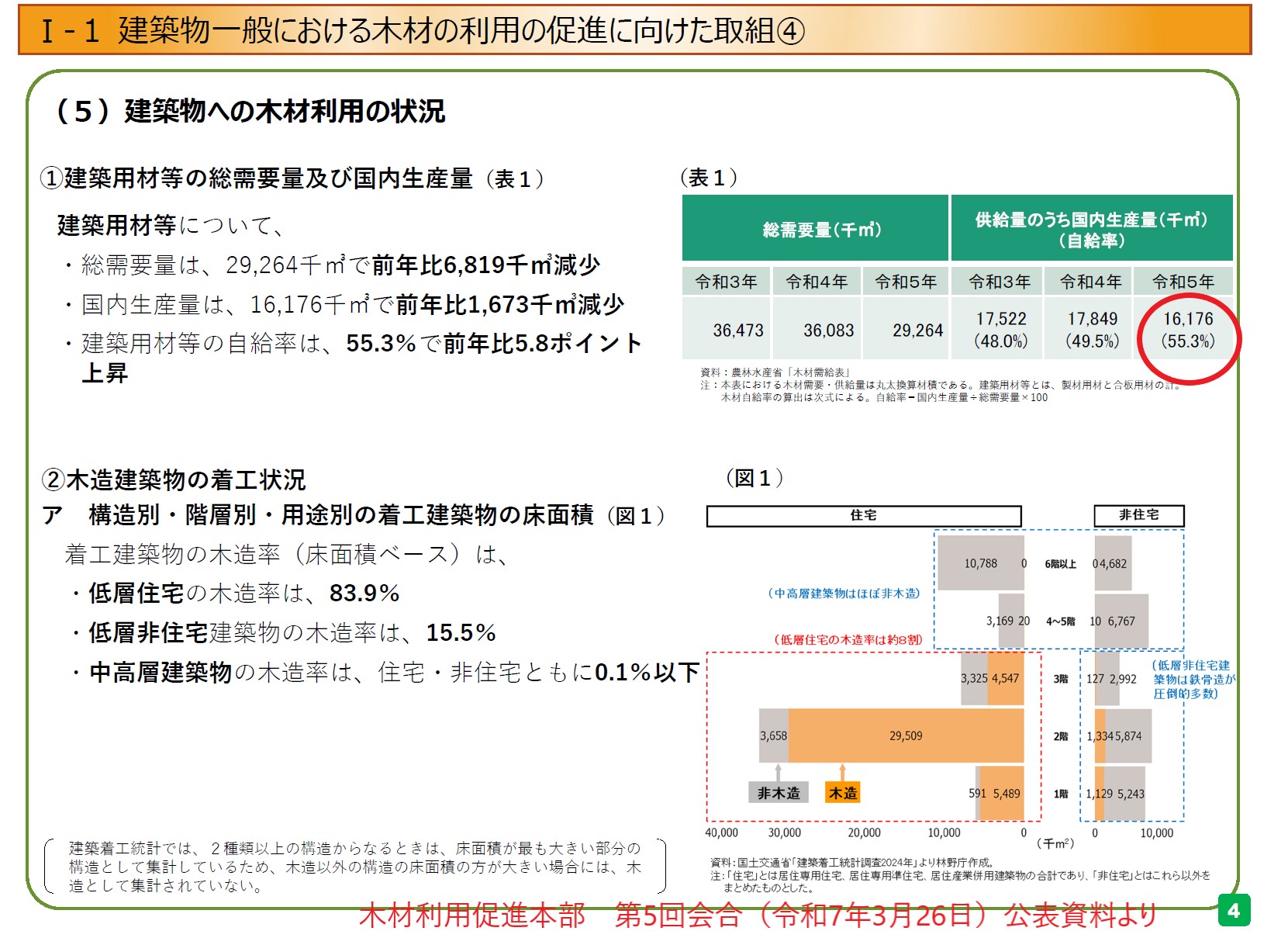
Task: Click the red note (低層住宅の木造率は約8割)
Action: click(848, 640)
